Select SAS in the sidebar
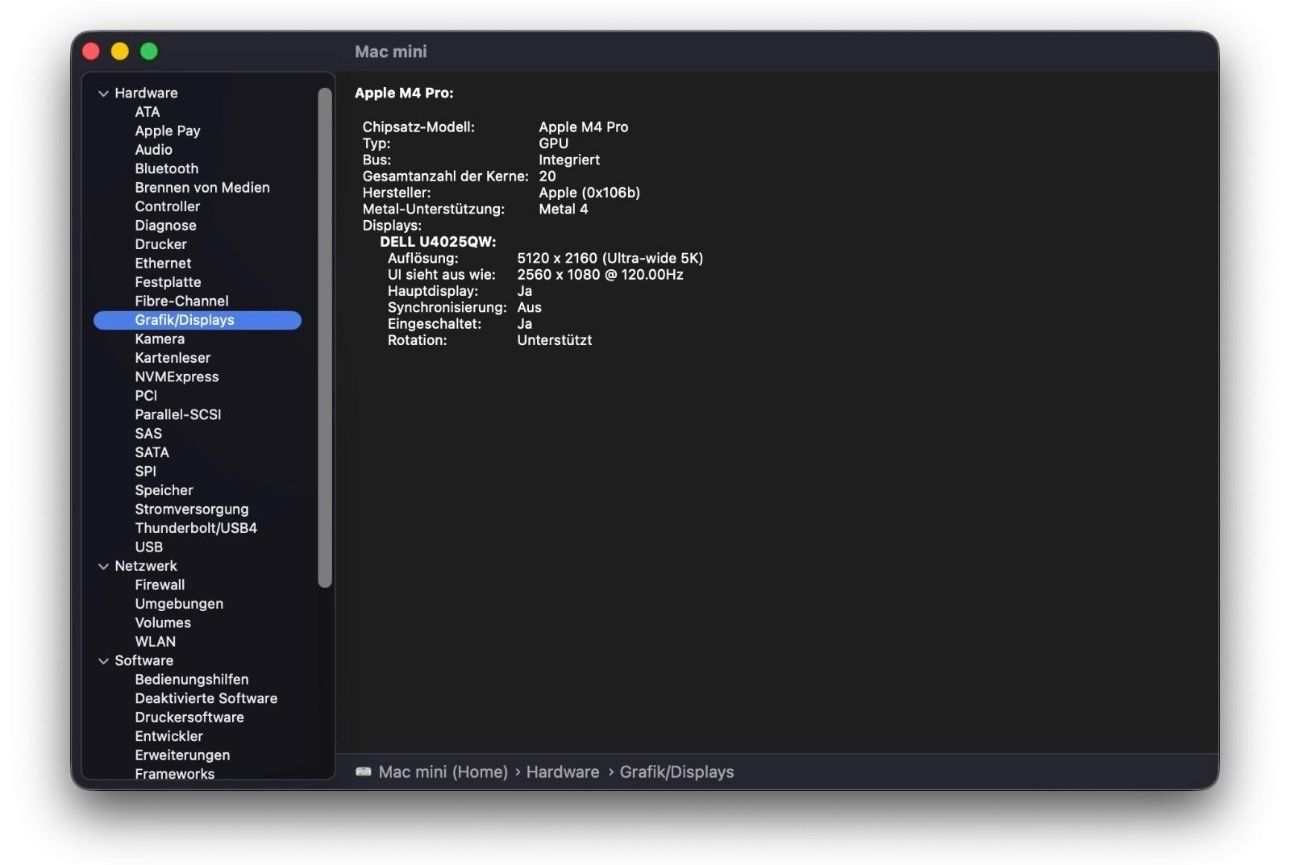This screenshot has height=865, width=1290. click(x=148, y=434)
